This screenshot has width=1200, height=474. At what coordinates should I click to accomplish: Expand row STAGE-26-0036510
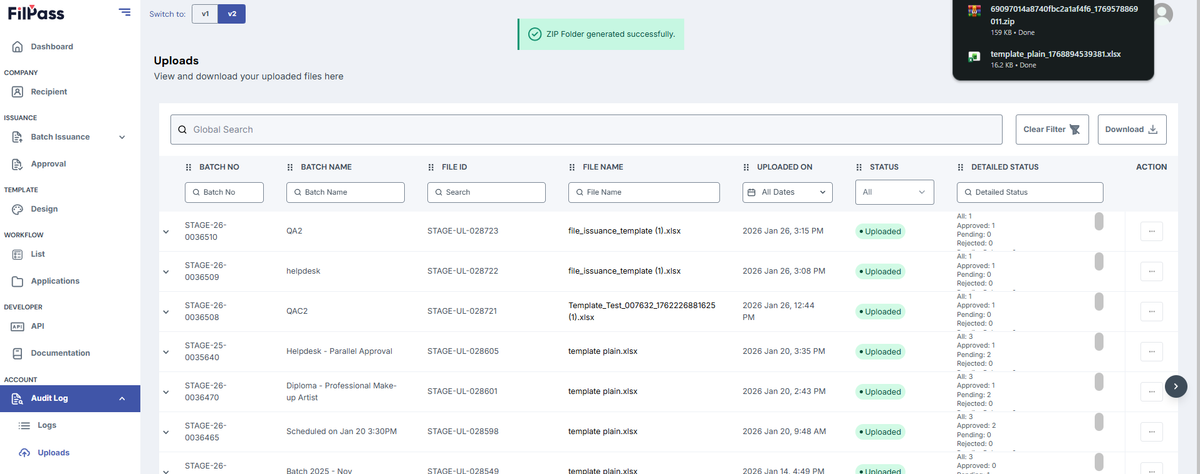(x=166, y=231)
